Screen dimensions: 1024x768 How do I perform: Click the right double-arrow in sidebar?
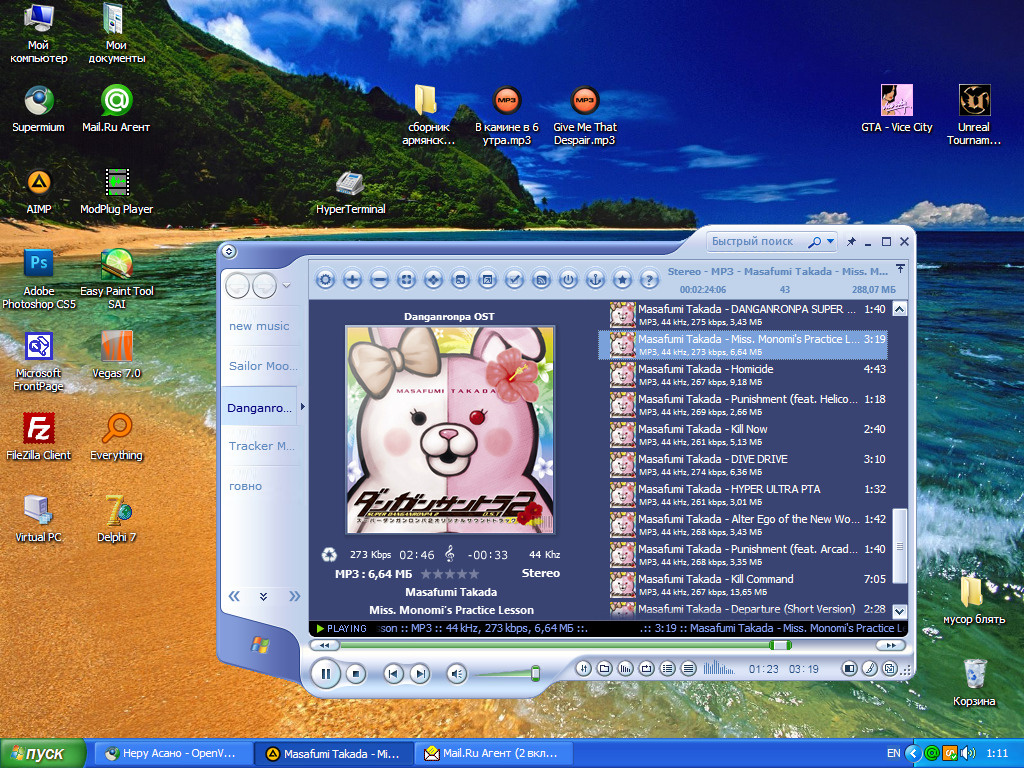[294, 596]
